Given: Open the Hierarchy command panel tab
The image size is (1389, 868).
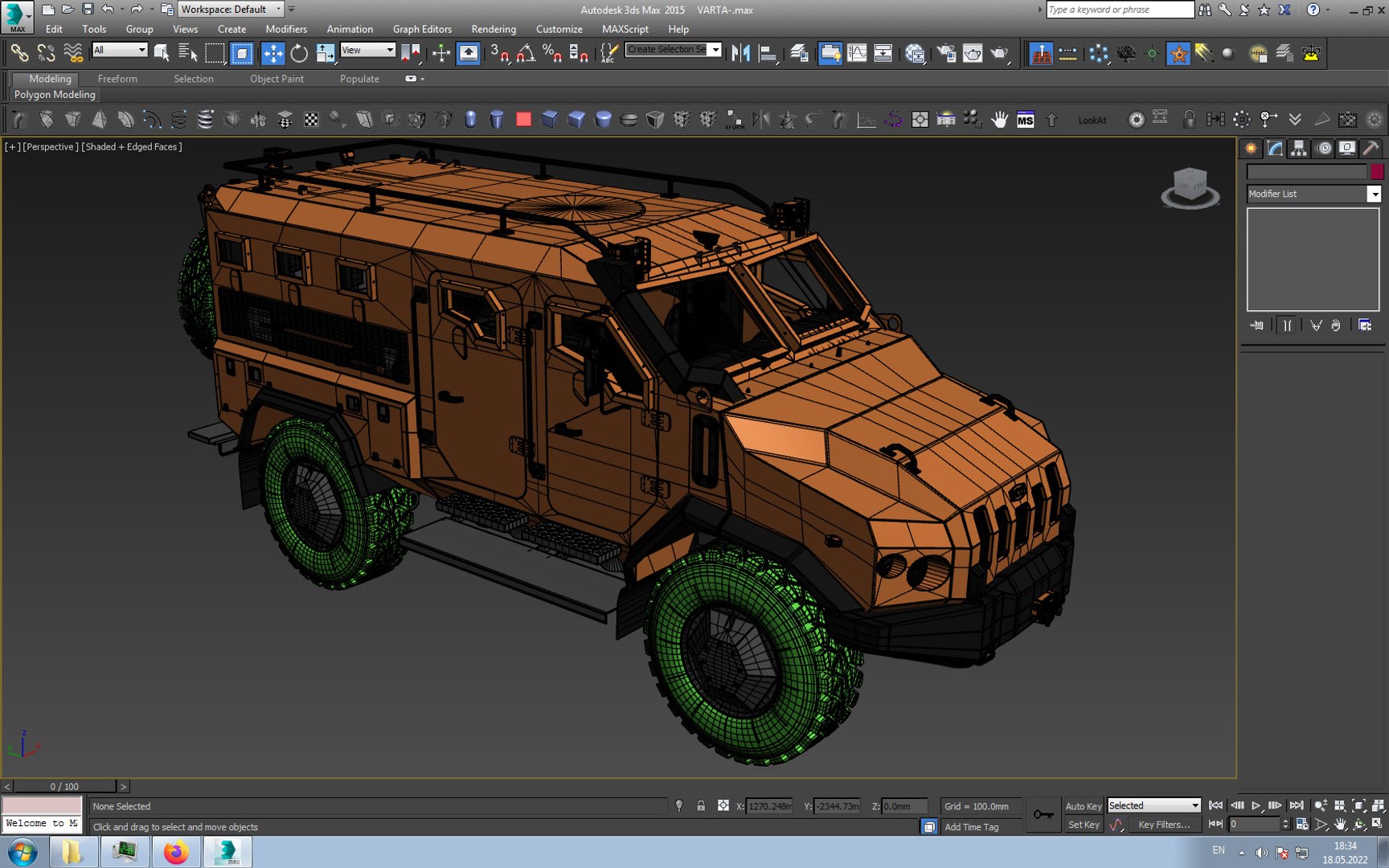Looking at the screenshot, I should click(1299, 148).
